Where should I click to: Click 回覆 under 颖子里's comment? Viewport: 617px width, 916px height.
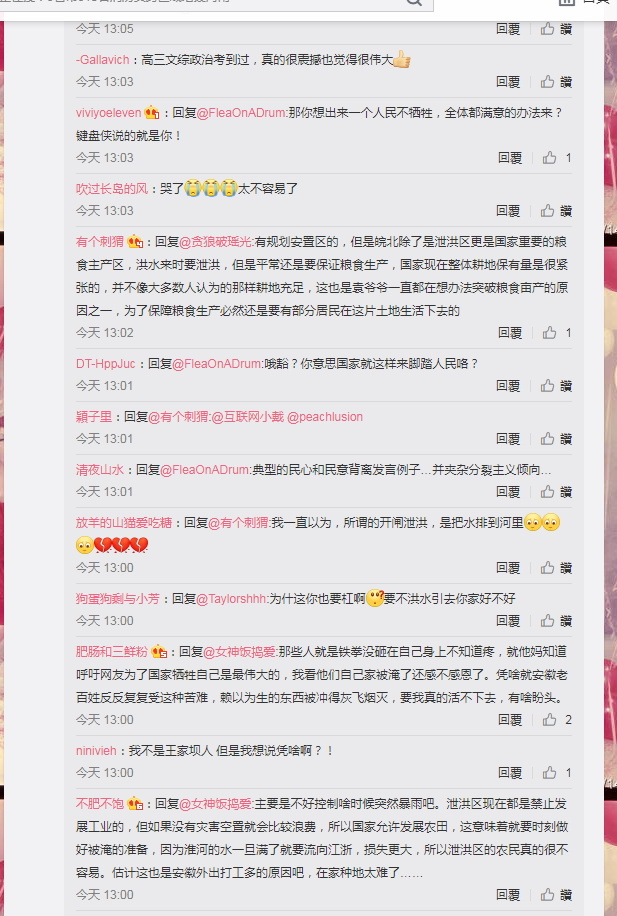pyautogui.click(x=508, y=439)
